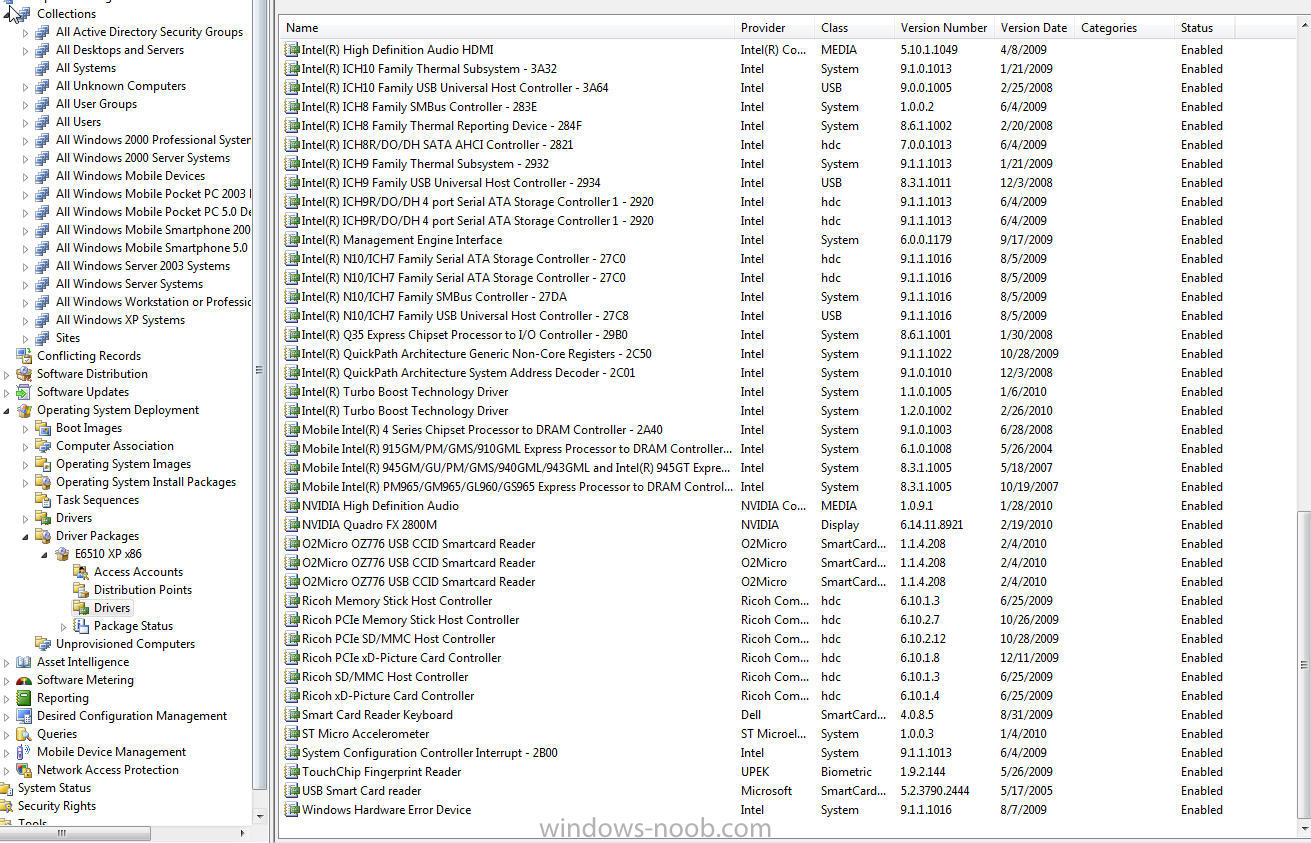Viewport: 1311px width, 843px height.
Task: Expand the Reporting node
Action: click(7, 698)
